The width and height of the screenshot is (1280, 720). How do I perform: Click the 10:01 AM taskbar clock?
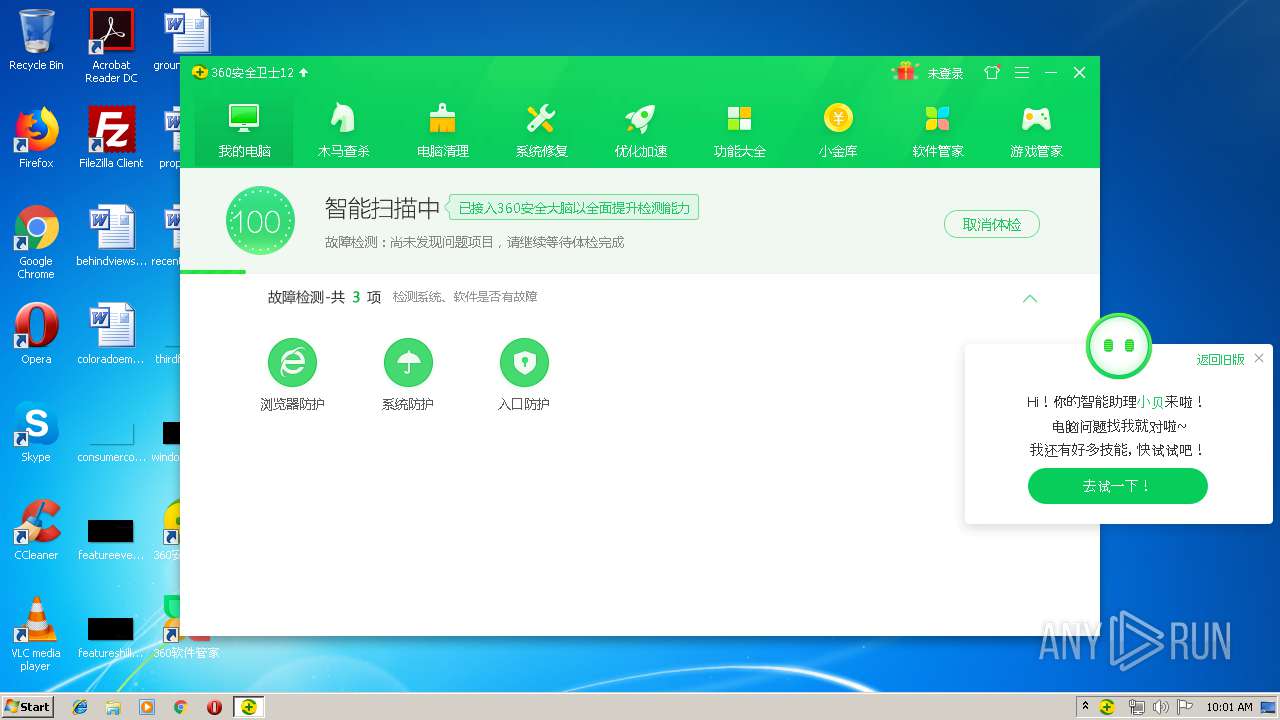pyautogui.click(x=1229, y=707)
